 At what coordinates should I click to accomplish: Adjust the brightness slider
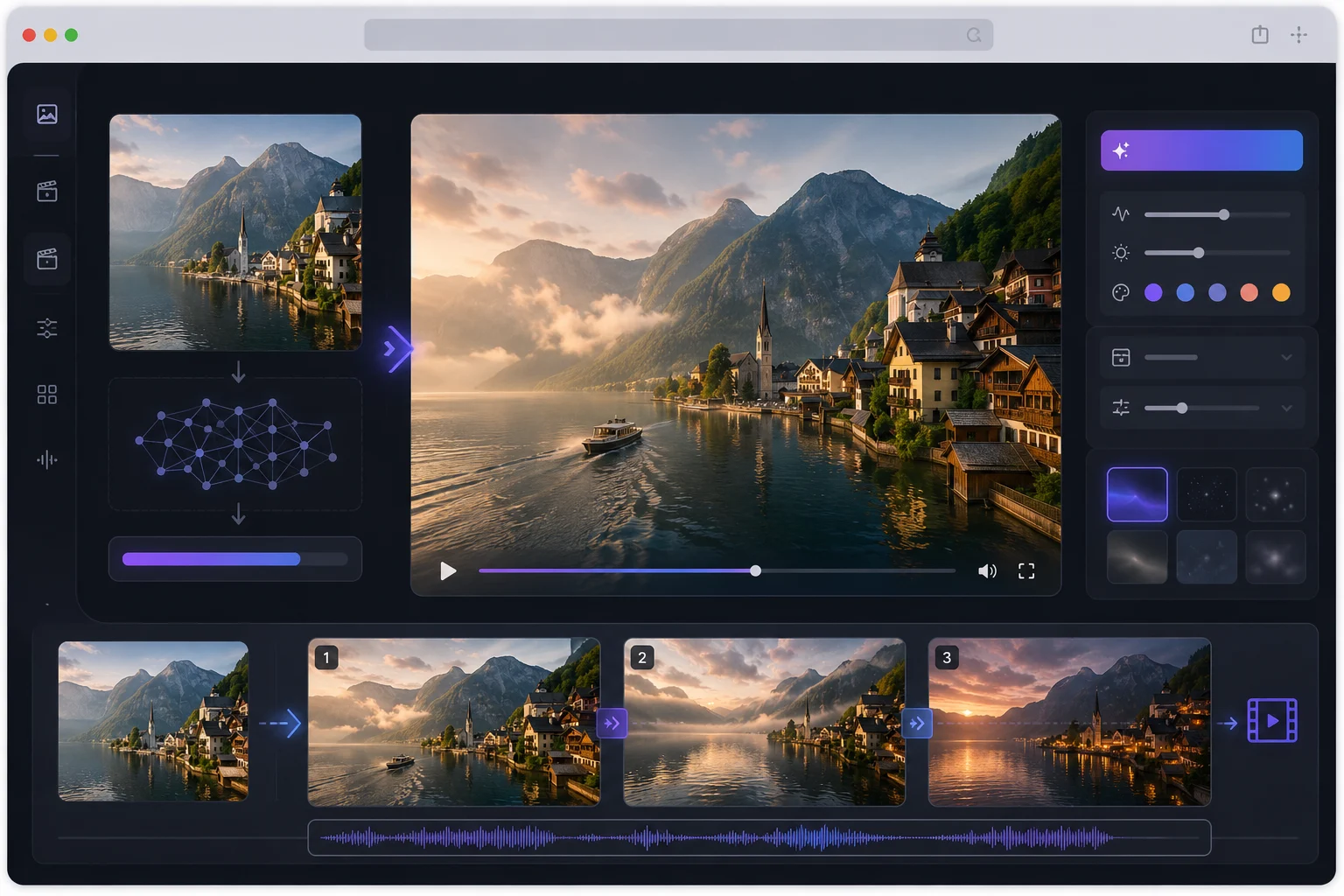1217,253
